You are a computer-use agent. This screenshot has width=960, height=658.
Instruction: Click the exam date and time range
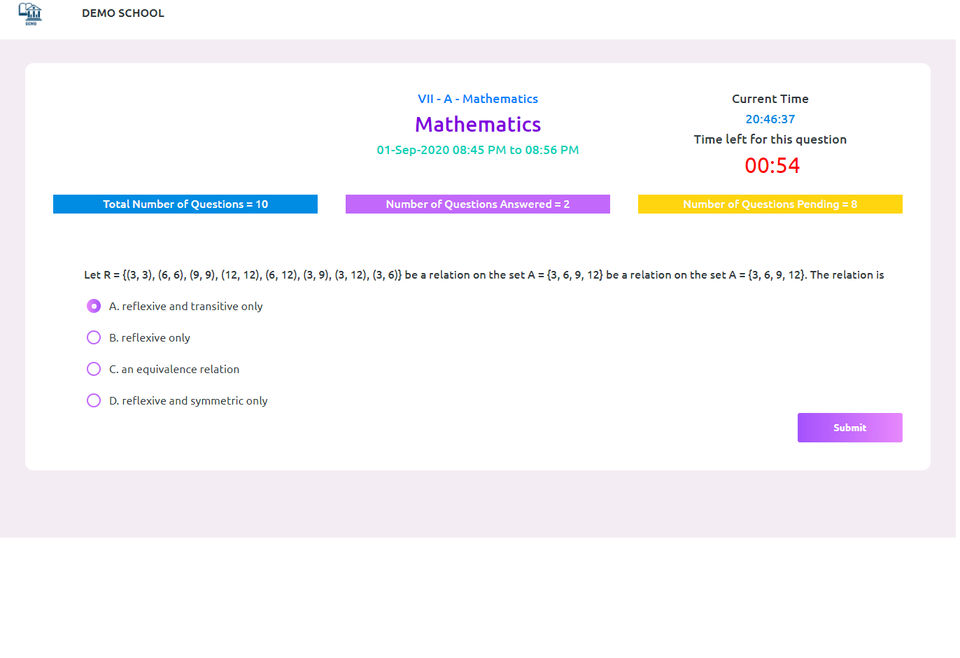pyautogui.click(x=478, y=150)
